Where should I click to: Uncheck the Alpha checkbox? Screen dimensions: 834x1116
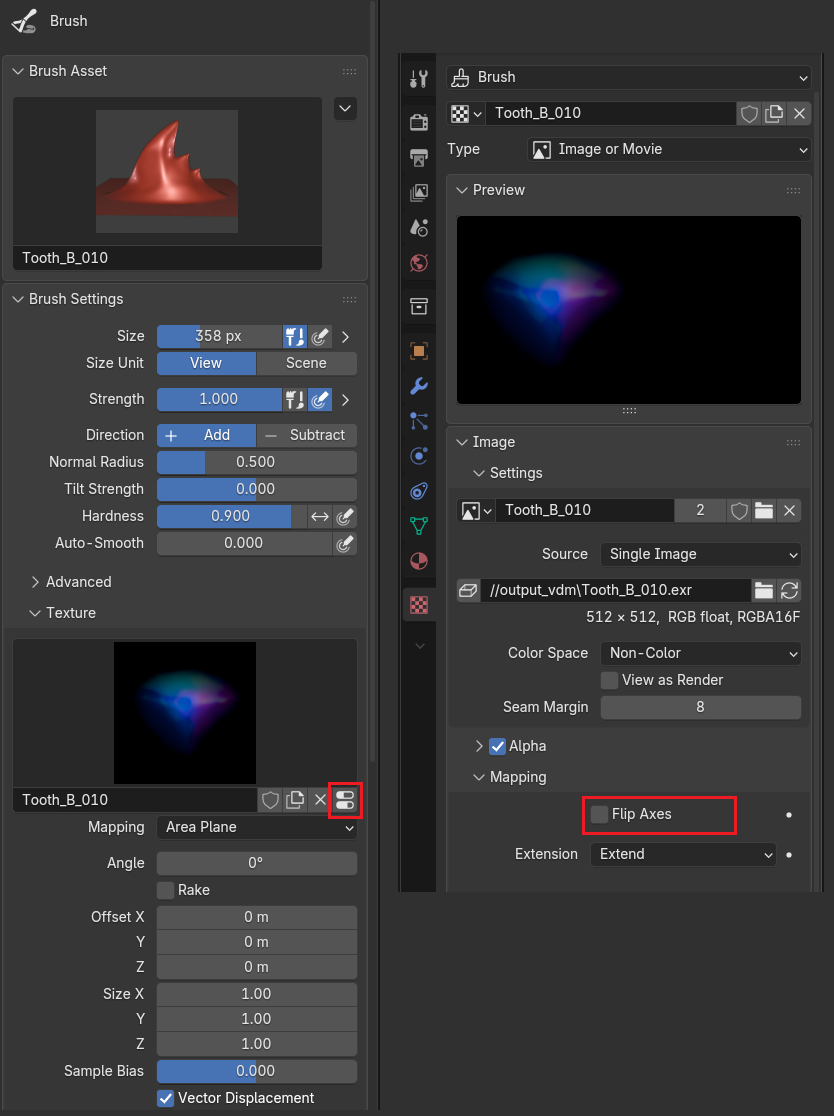tap(497, 747)
